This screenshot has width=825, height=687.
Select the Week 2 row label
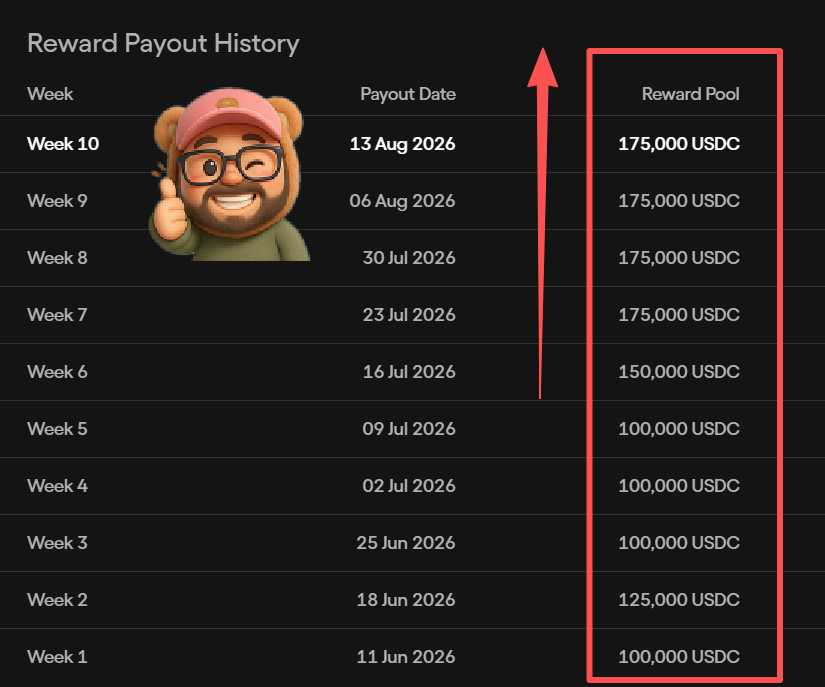point(57,600)
